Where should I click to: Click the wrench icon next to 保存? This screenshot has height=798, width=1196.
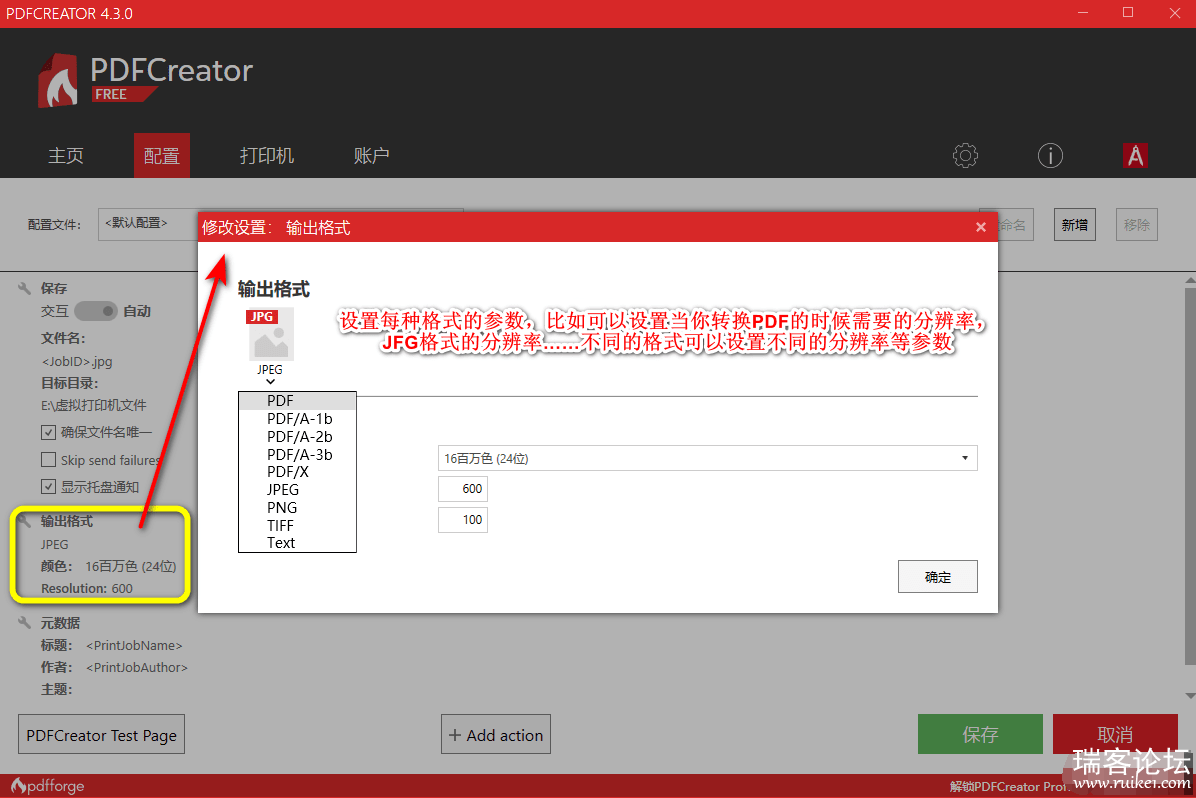(24, 288)
